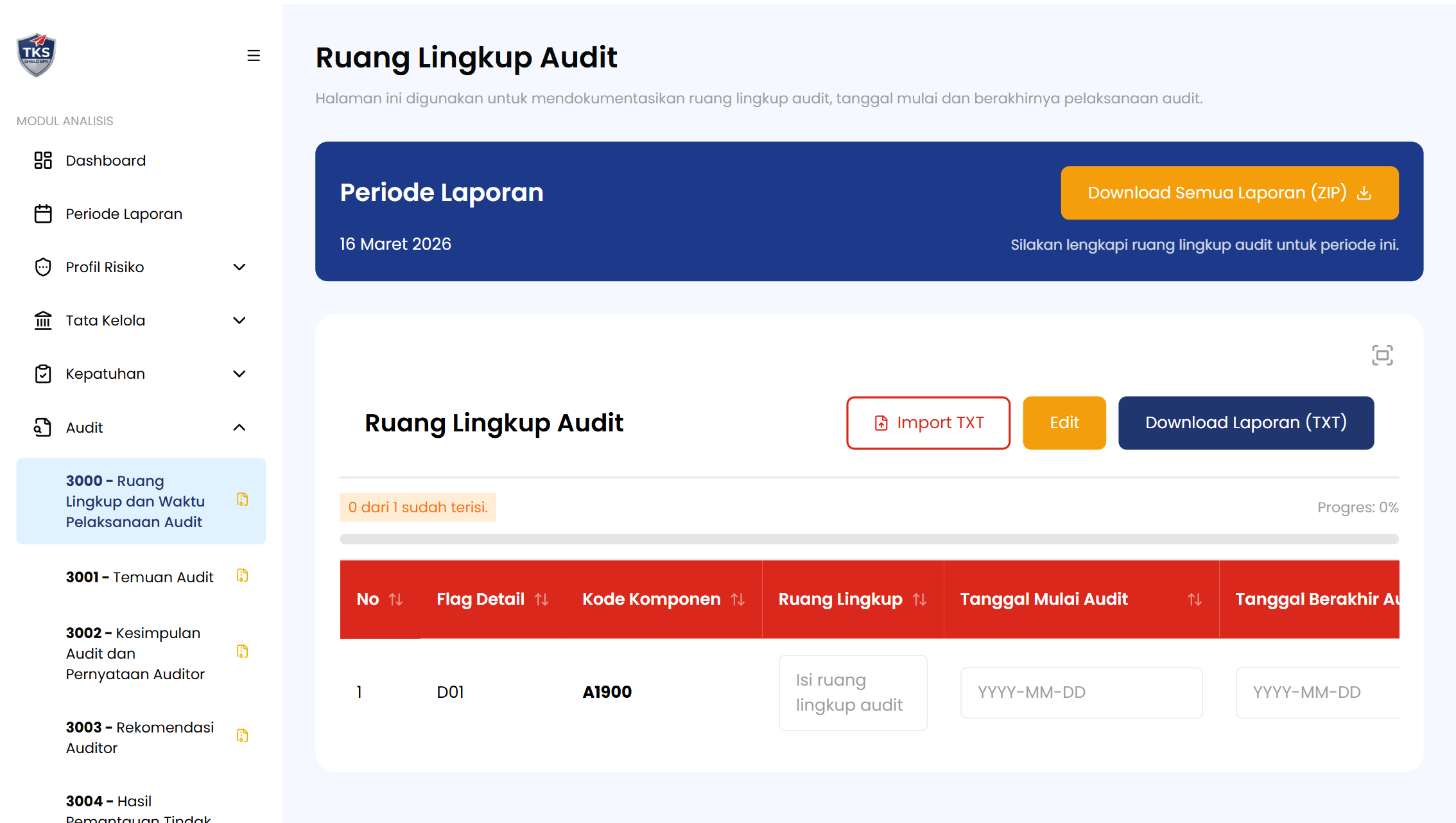1456x823 pixels.
Task: Select 3003 - Rekomendasi Auditor in the sidebar
Action: point(139,737)
